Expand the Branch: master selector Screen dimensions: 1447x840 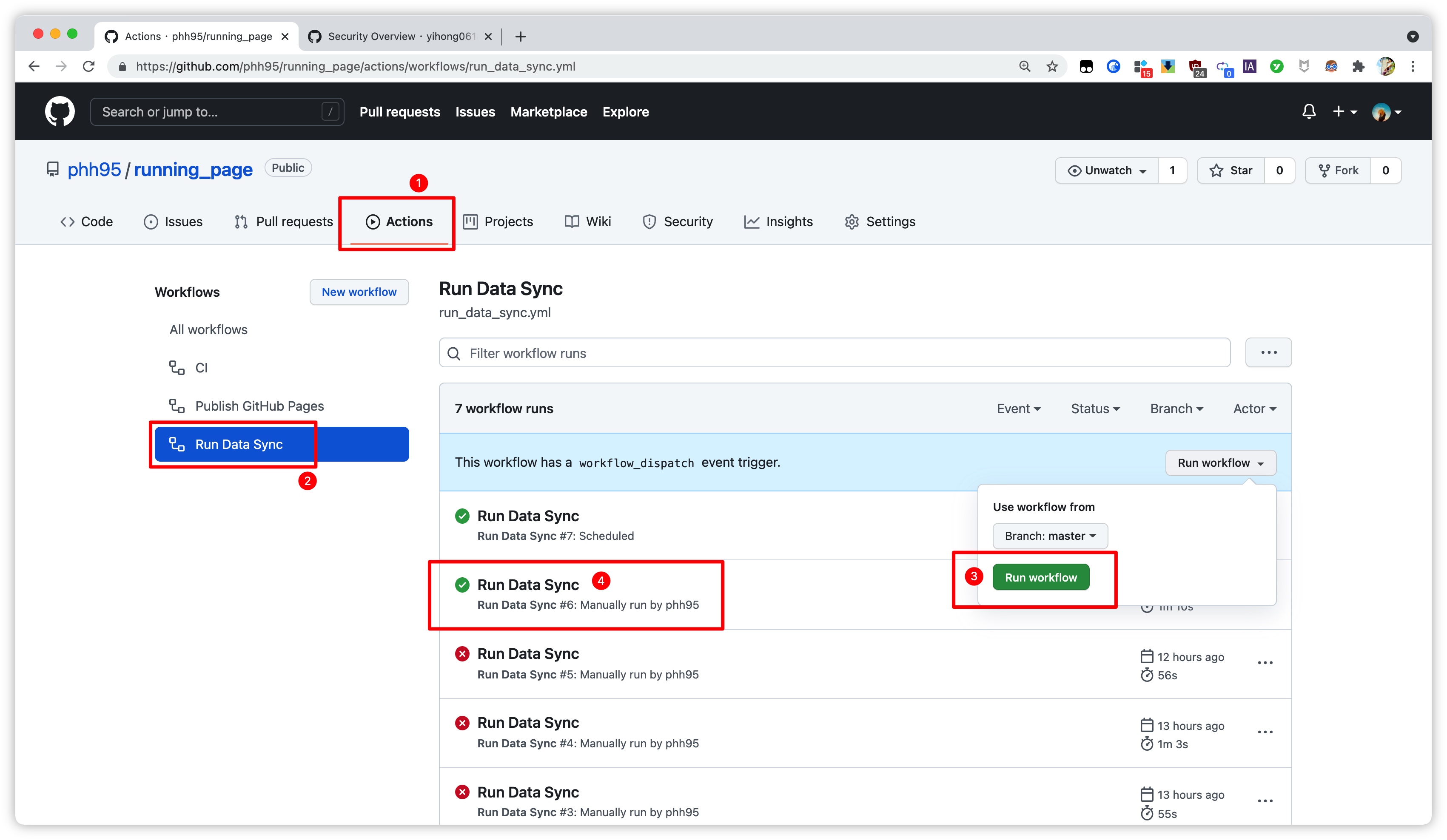coord(1050,535)
